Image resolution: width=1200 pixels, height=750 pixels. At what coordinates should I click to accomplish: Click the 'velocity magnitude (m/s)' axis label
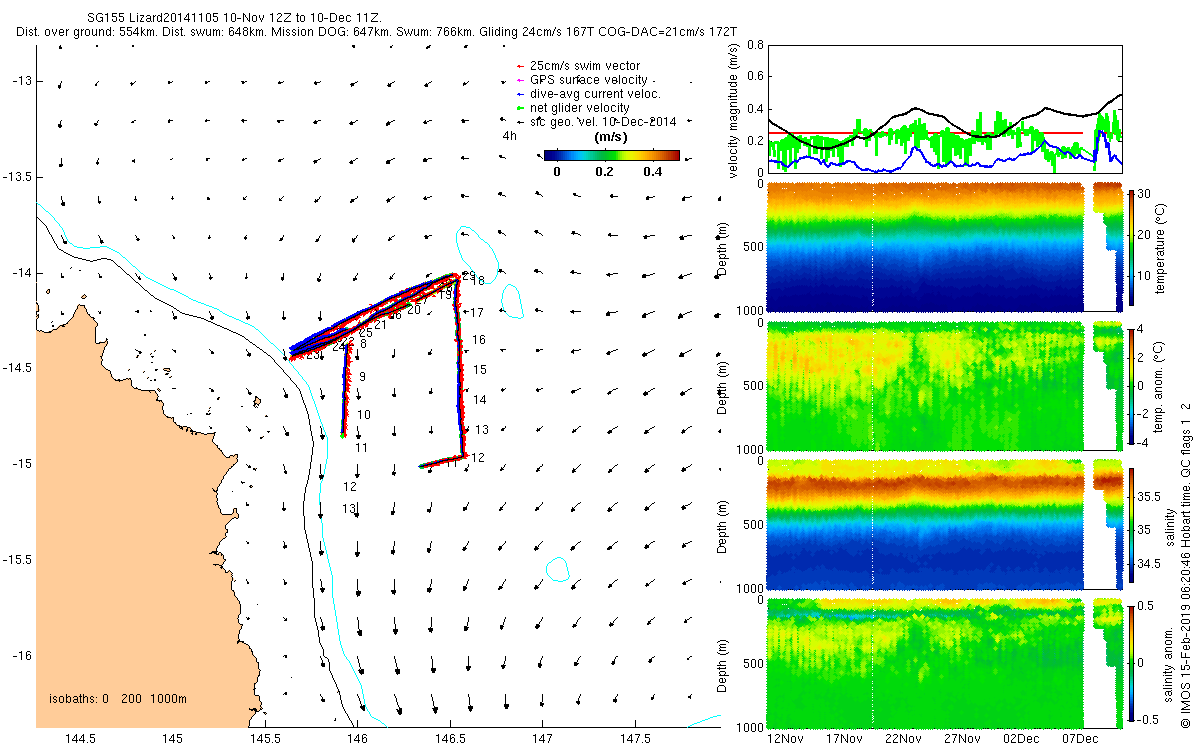click(733, 112)
